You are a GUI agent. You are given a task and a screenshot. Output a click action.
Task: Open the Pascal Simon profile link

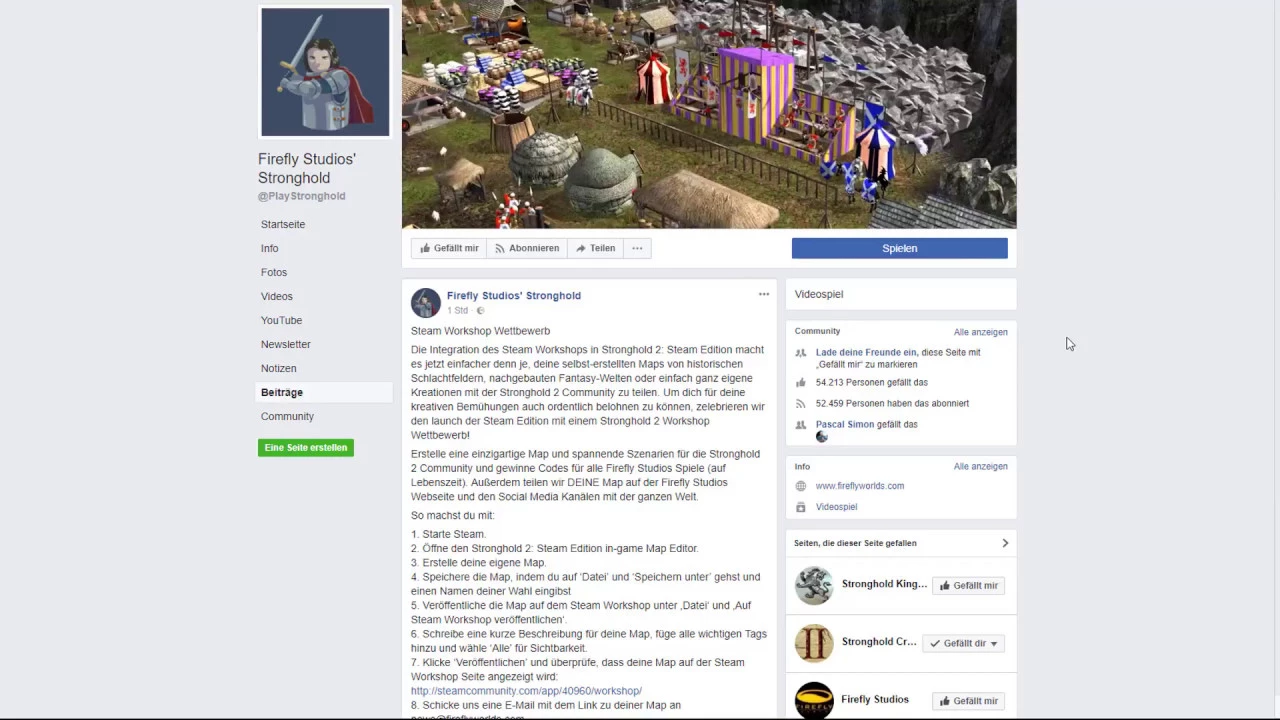(845, 424)
